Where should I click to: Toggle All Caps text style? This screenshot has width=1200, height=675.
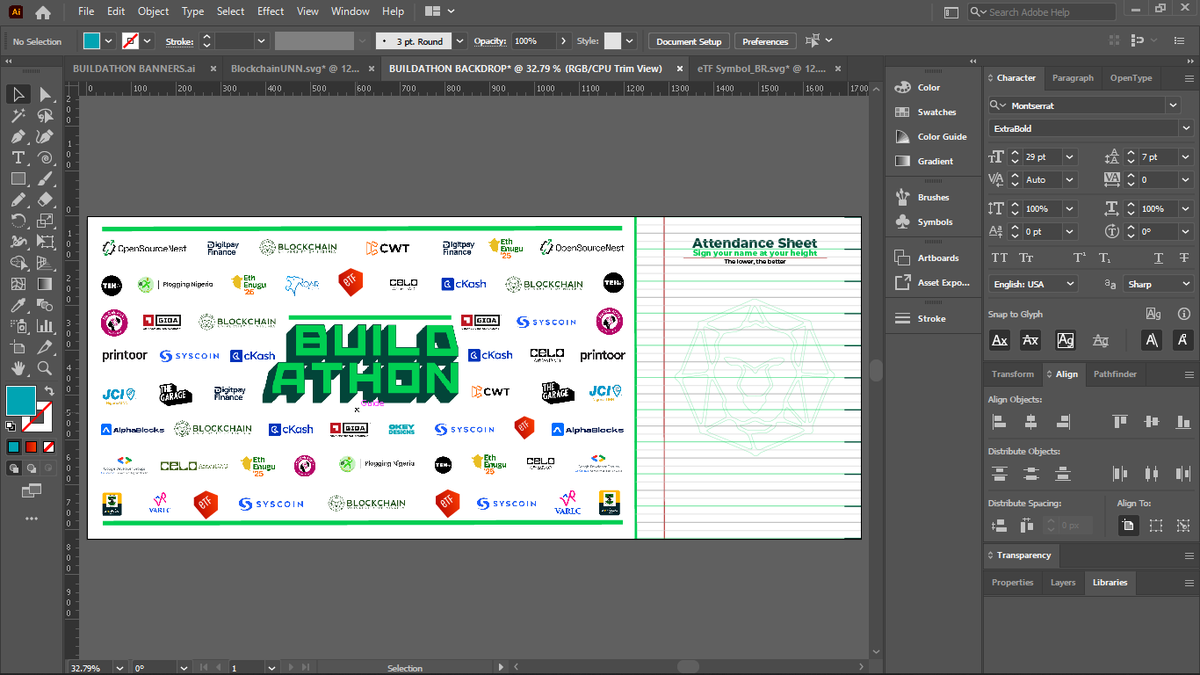point(999,258)
